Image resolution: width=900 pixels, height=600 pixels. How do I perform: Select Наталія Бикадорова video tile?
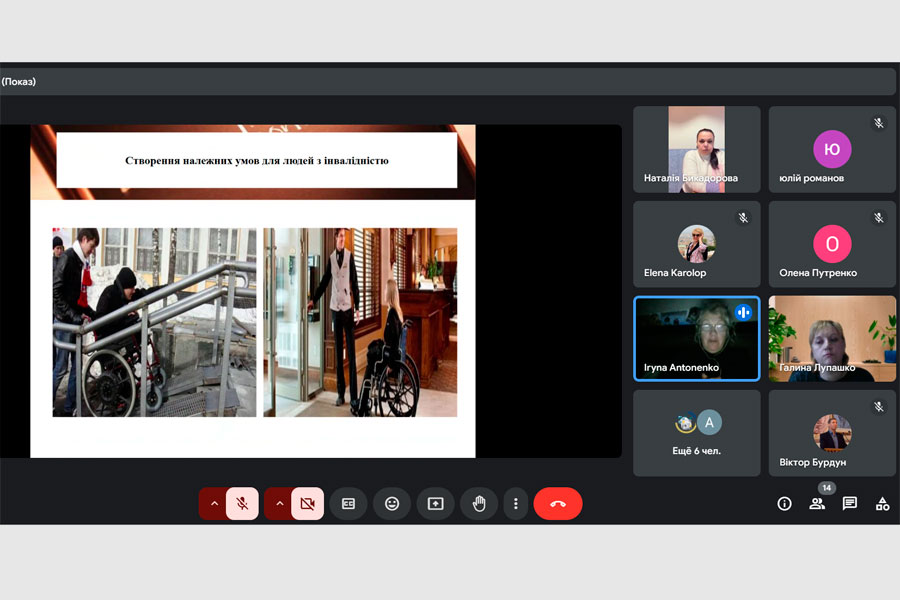coord(697,149)
